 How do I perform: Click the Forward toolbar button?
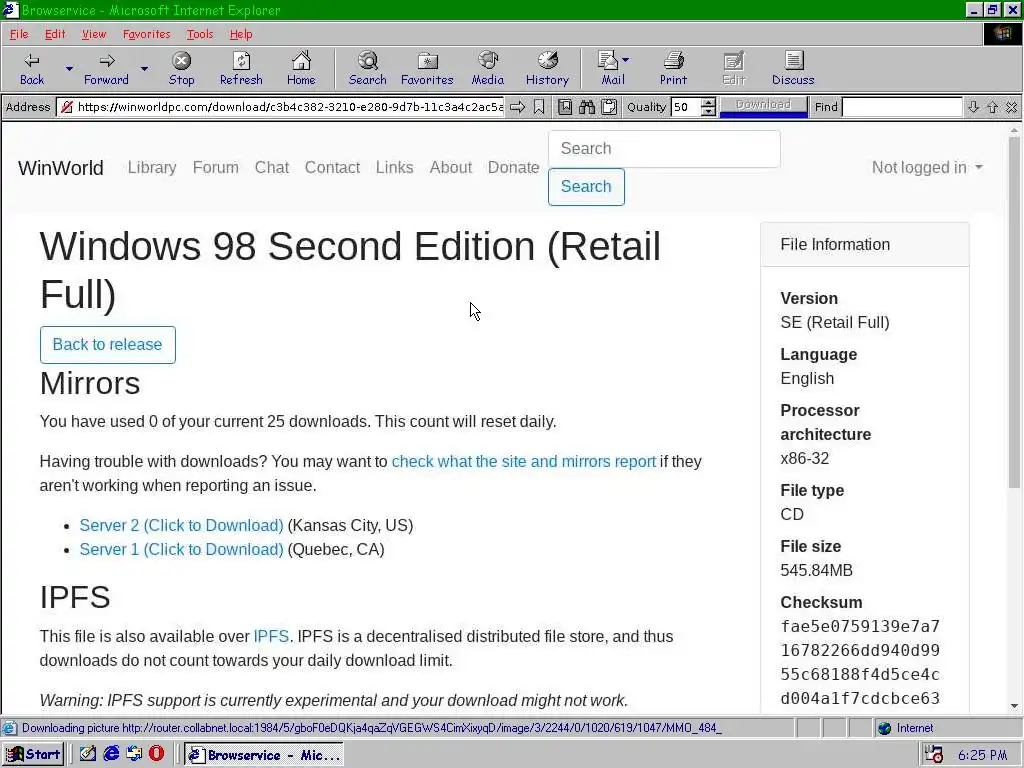coord(106,69)
